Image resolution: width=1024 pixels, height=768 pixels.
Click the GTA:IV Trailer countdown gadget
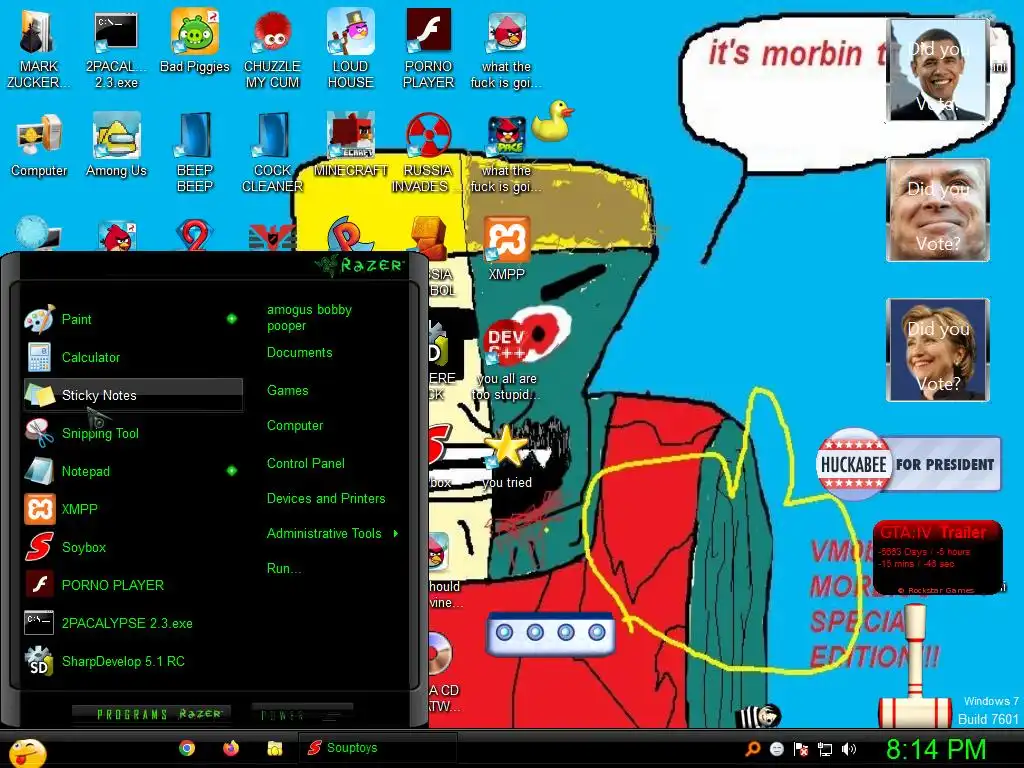(x=938, y=558)
